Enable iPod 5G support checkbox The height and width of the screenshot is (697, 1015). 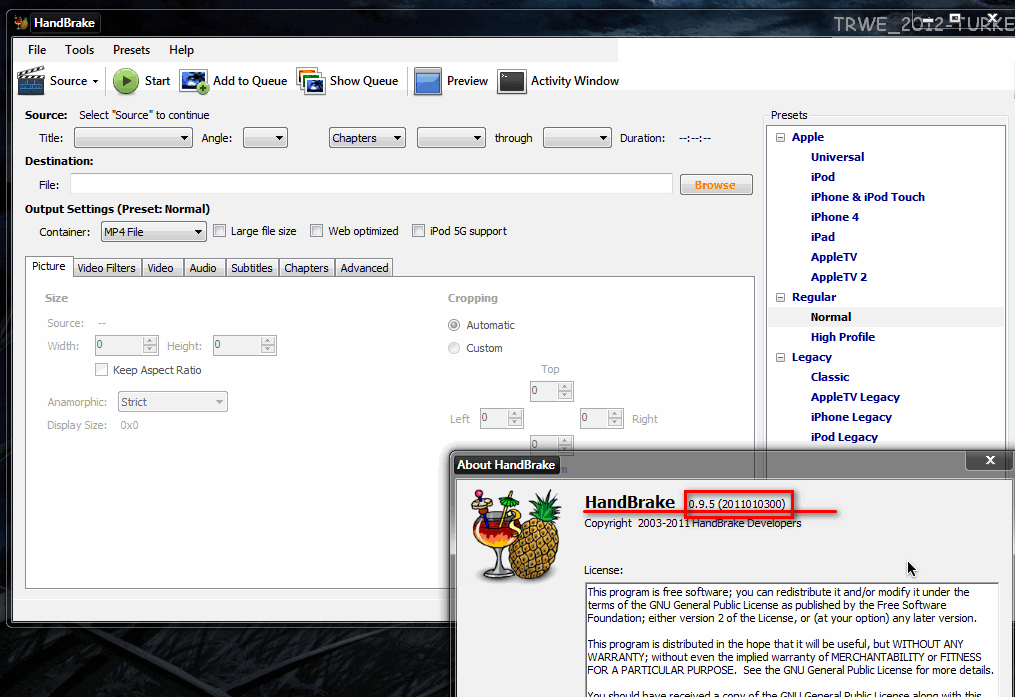419,231
